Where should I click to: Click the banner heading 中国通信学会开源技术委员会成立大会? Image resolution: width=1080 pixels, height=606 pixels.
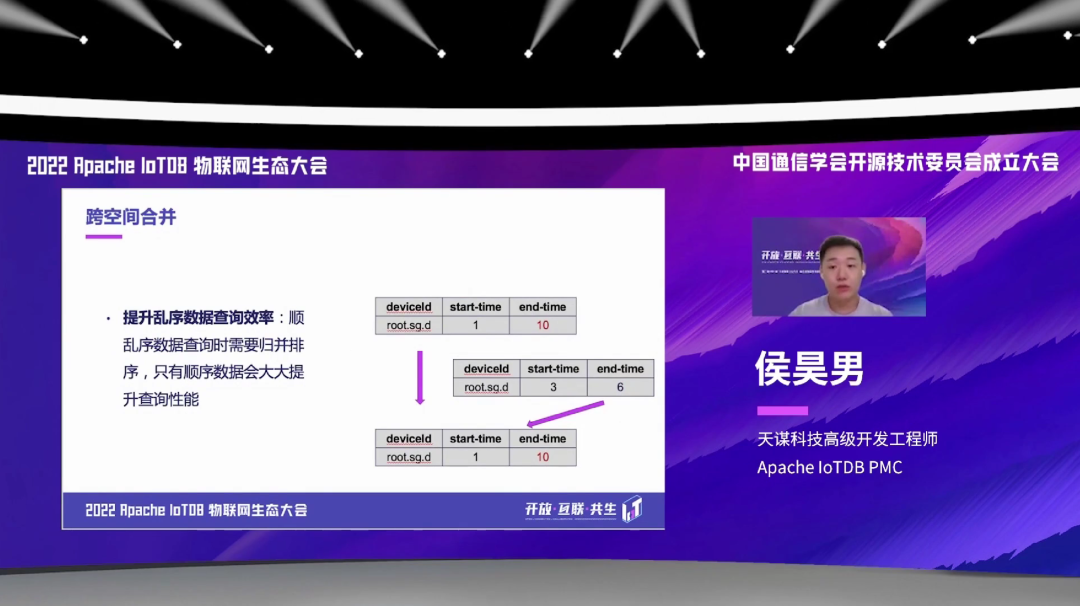[x=895, y=163]
